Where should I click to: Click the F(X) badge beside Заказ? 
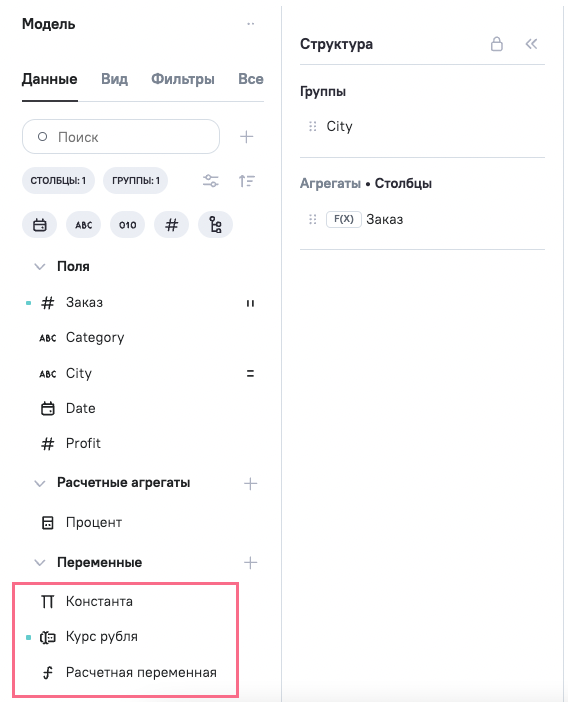343,219
